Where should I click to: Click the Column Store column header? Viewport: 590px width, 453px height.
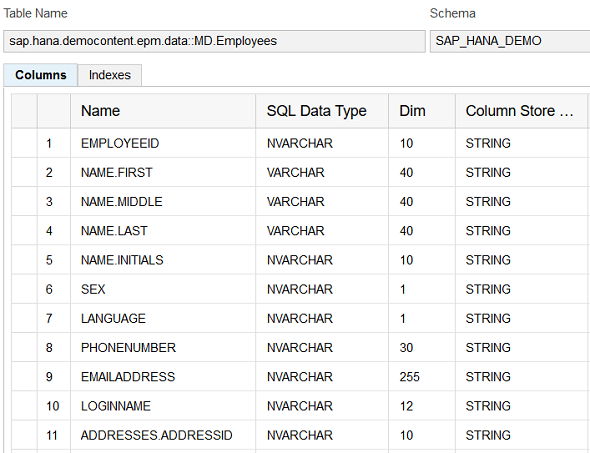tap(521, 111)
